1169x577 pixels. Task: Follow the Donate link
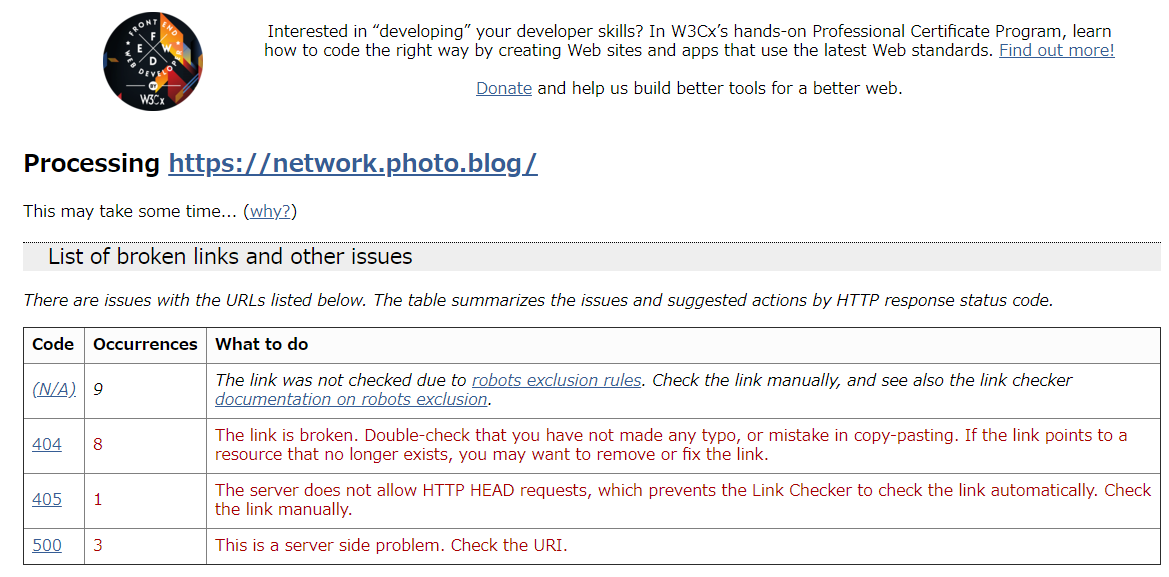click(503, 88)
